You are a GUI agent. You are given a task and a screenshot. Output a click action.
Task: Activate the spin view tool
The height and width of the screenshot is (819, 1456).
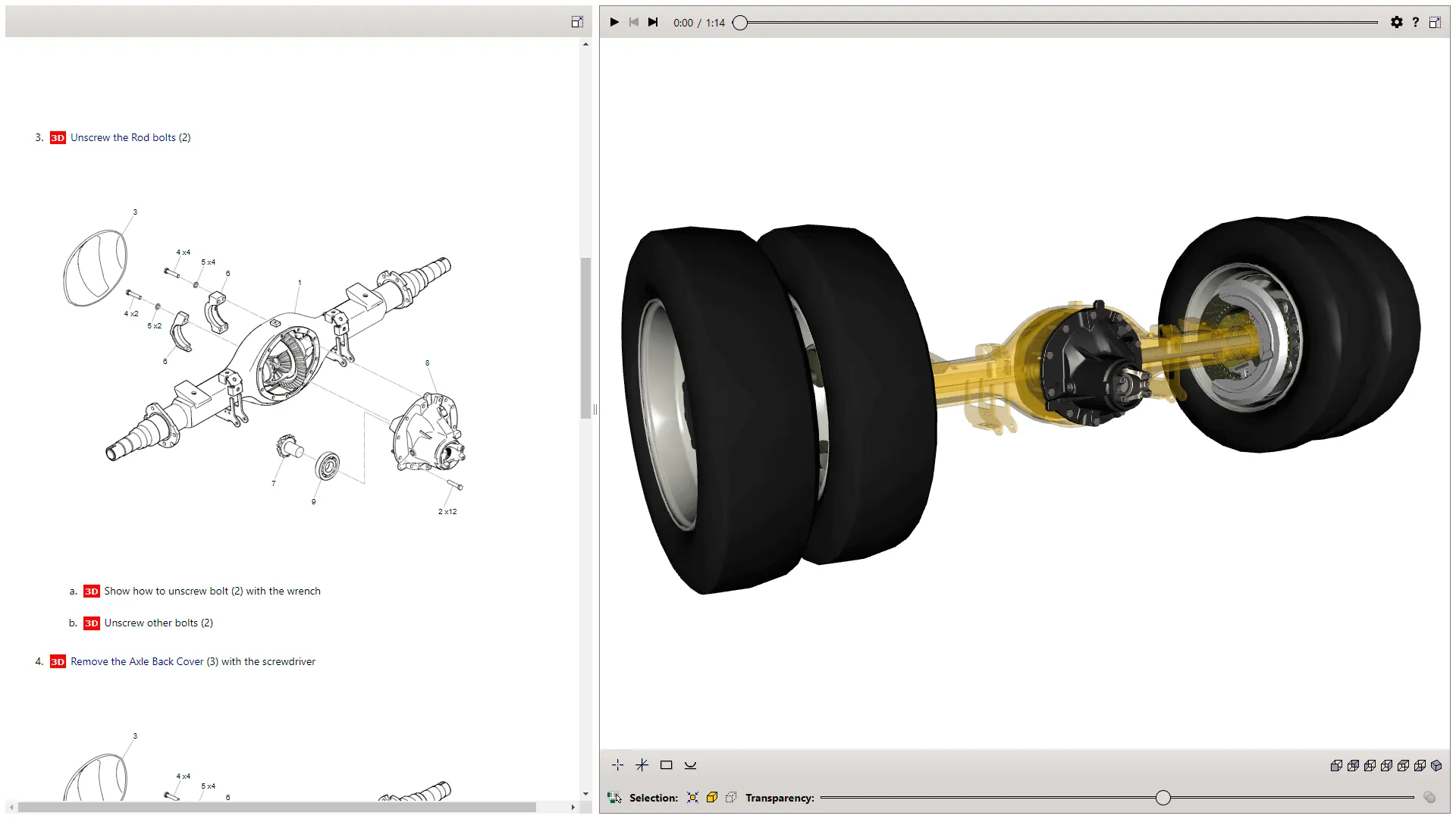pos(691,765)
